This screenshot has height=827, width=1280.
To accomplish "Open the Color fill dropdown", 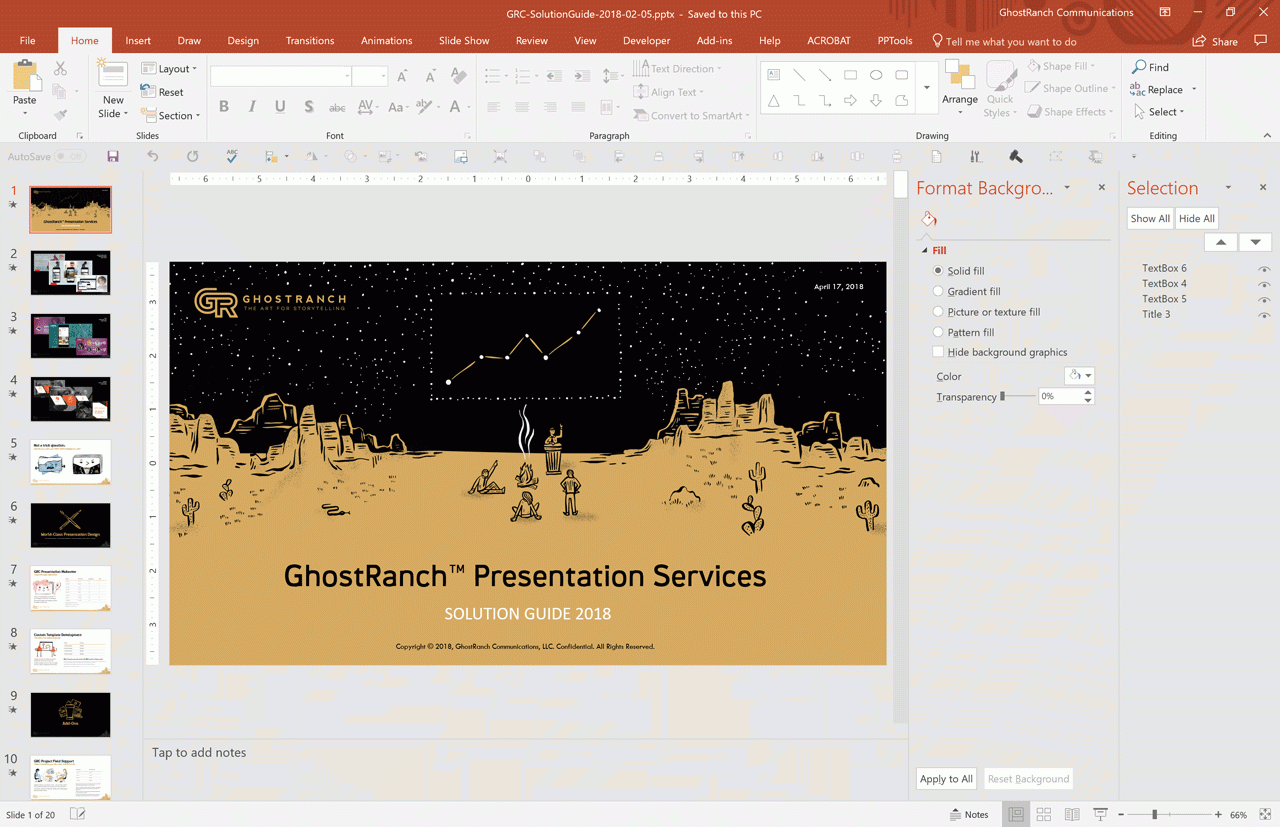I will coord(1080,376).
